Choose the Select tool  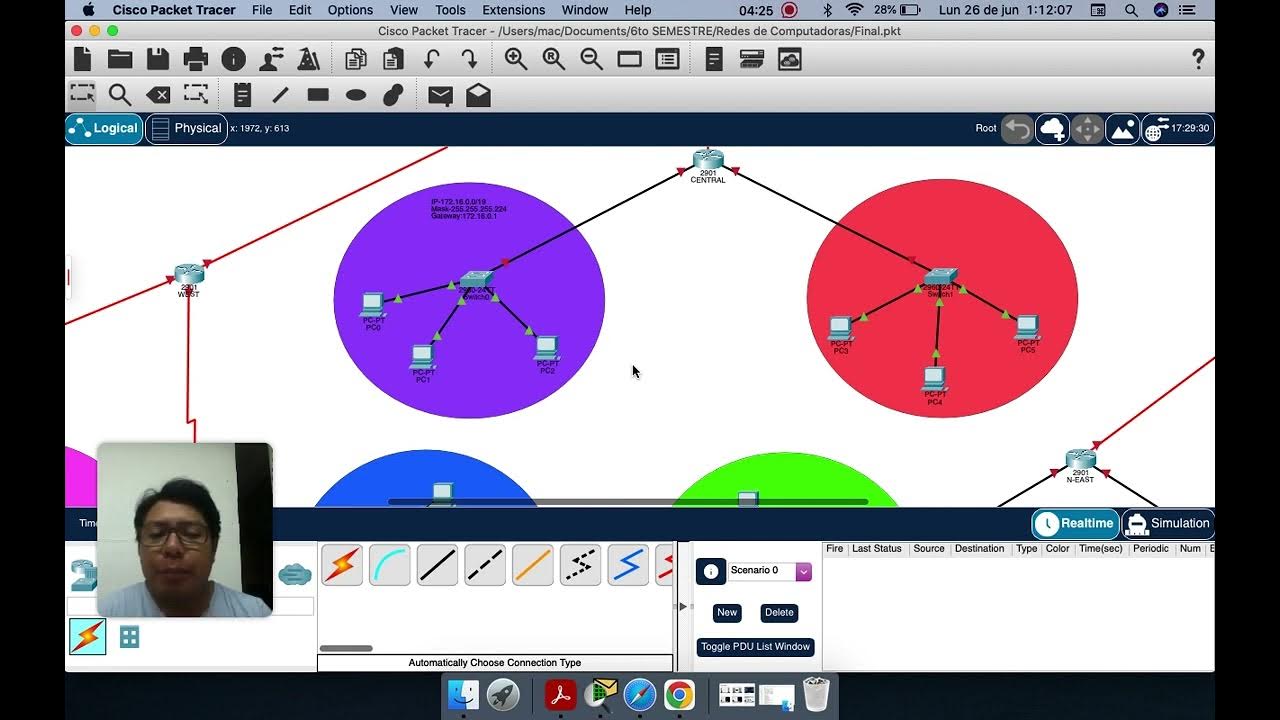click(x=82, y=95)
